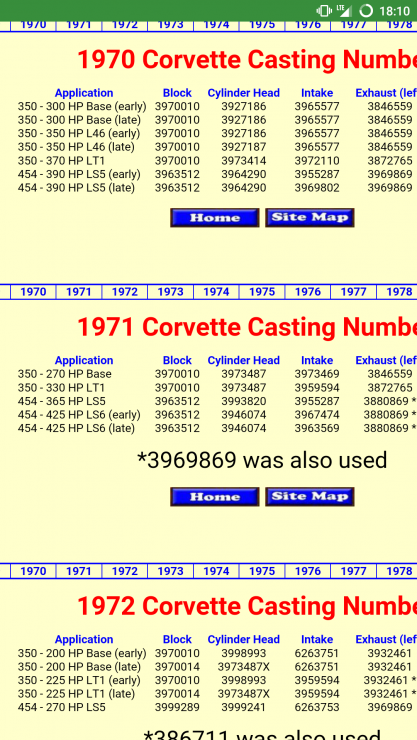Tap the 18:10 clock in status bar
The width and height of the screenshot is (417, 740).
click(x=395, y=10)
